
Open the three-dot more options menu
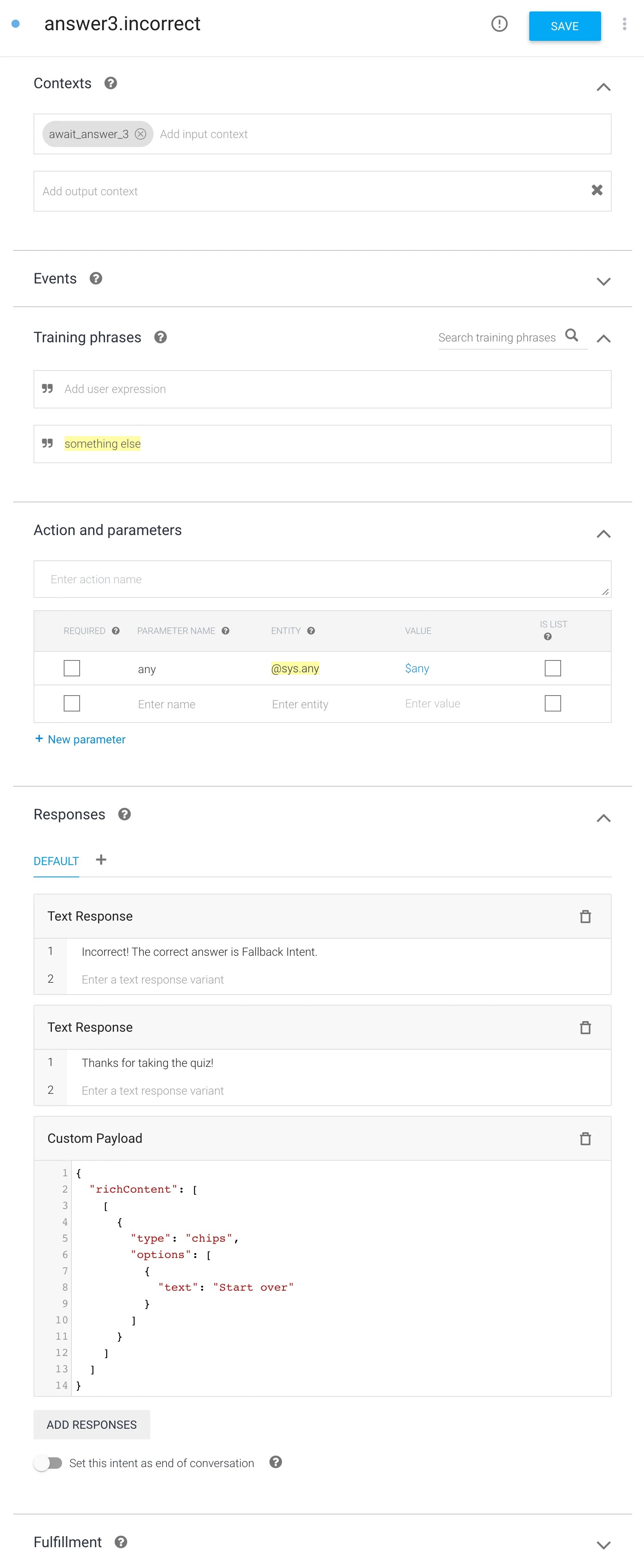click(x=624, y=25)
